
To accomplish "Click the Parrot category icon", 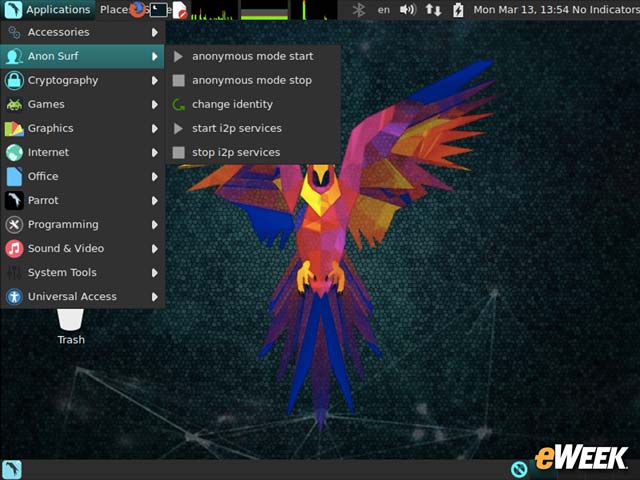I will (14, 200).
